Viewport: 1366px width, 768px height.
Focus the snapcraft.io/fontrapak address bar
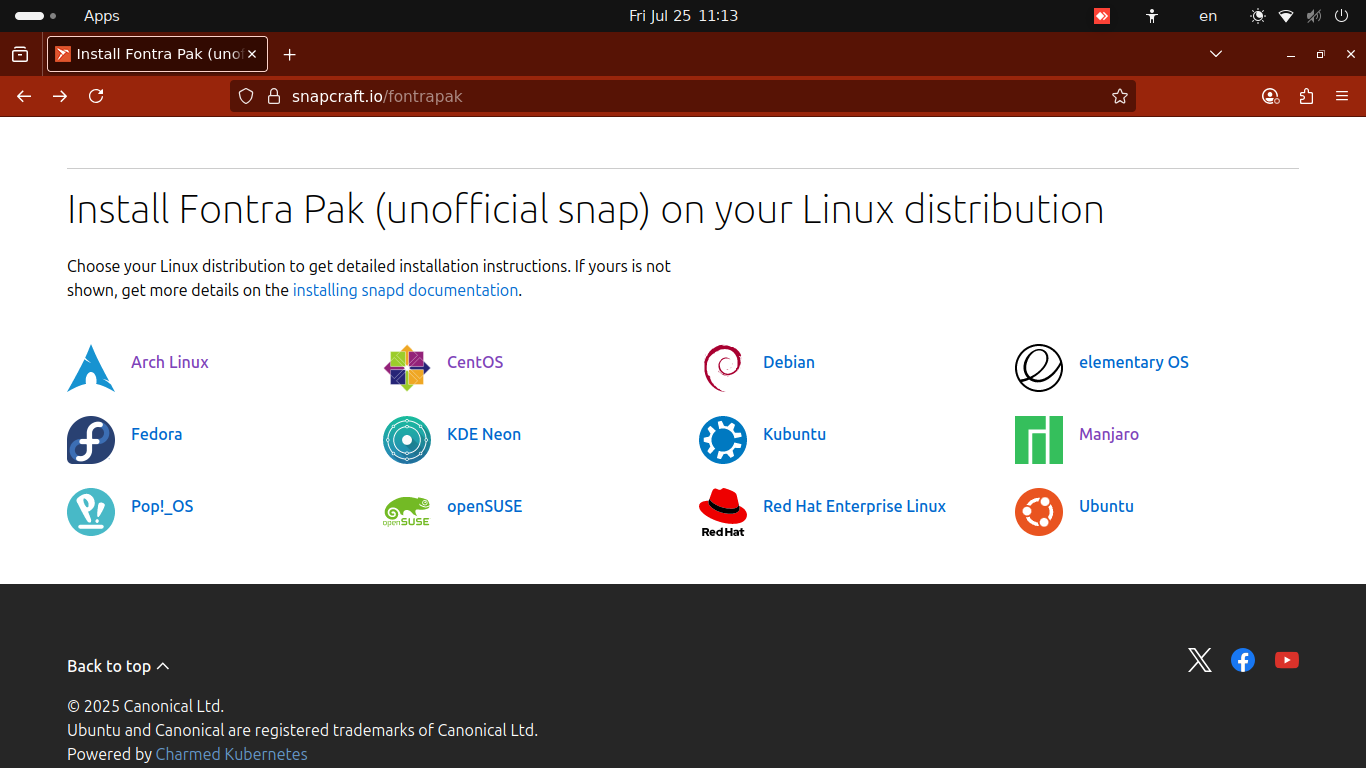pyautogui.click(x=683, y=96)
